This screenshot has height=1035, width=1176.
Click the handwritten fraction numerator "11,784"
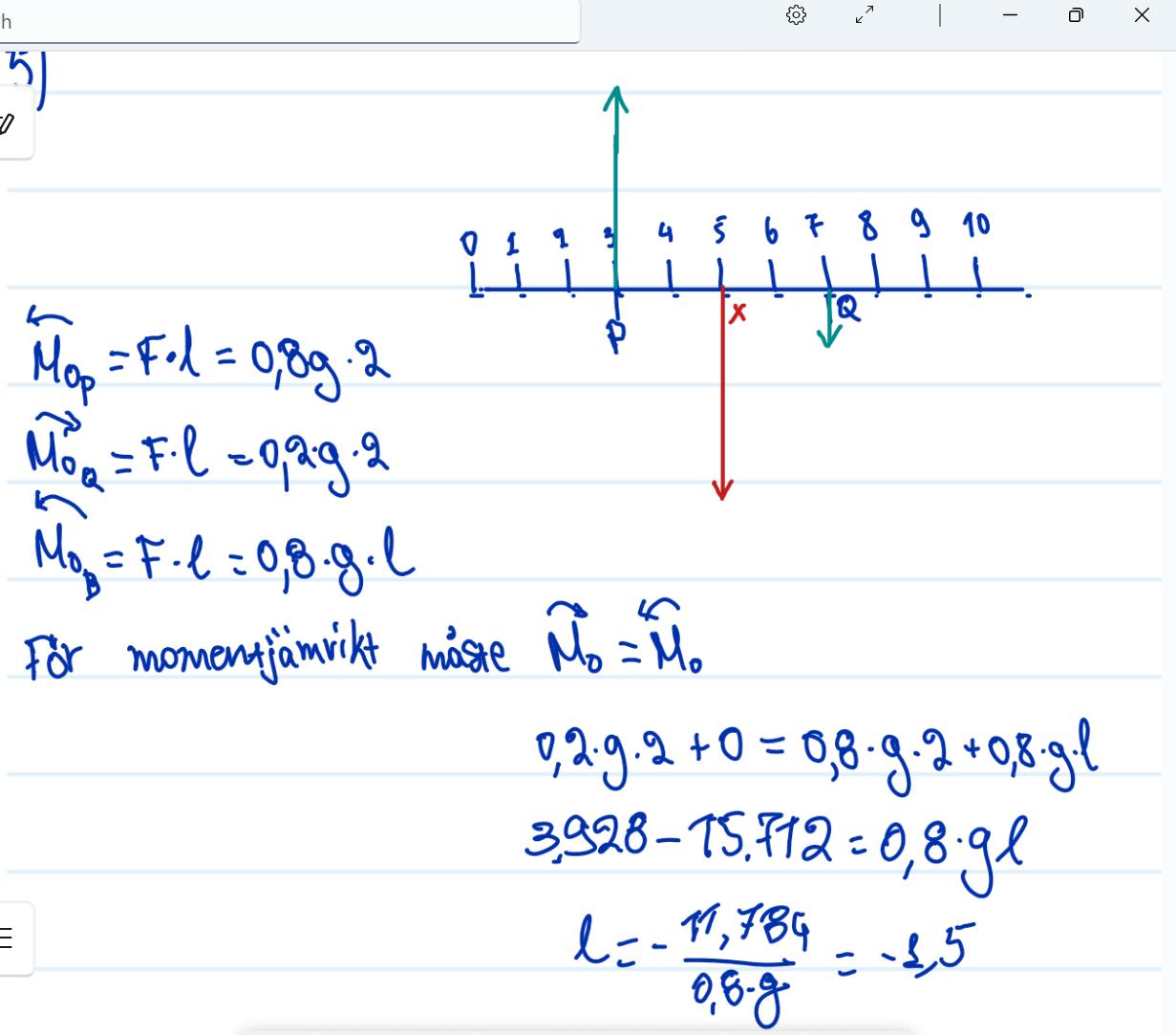click(x=746, y=928)
